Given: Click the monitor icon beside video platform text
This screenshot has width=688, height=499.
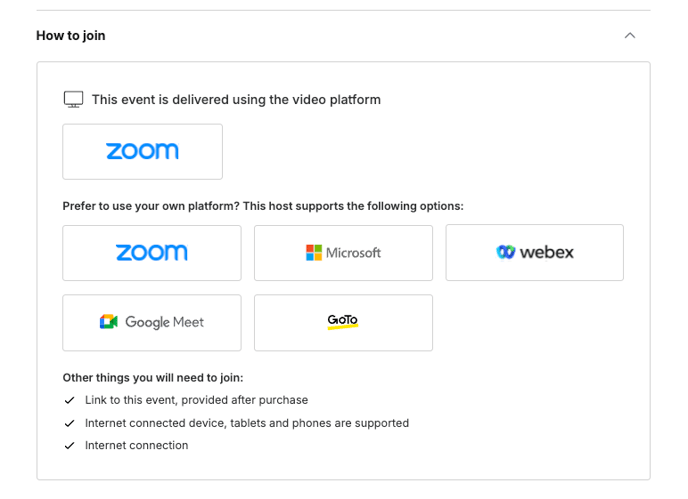Looking at the screenshot, I should 73,100.
